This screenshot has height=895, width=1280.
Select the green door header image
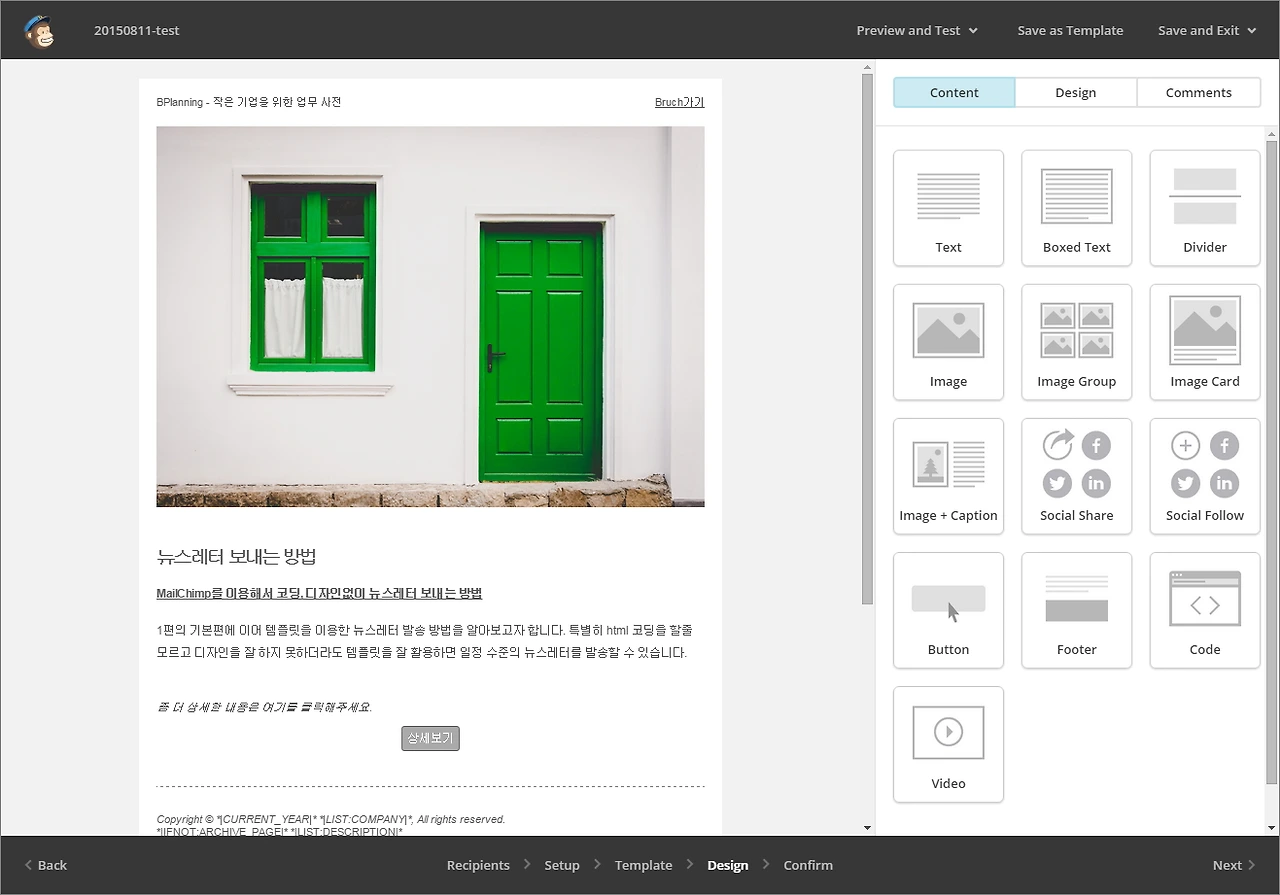coord(430,316)
